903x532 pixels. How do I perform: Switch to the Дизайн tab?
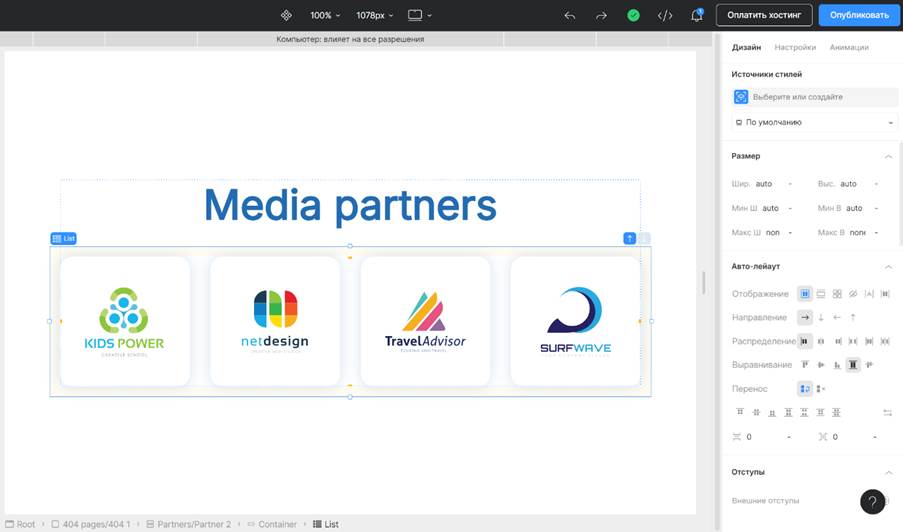(746, 47)
